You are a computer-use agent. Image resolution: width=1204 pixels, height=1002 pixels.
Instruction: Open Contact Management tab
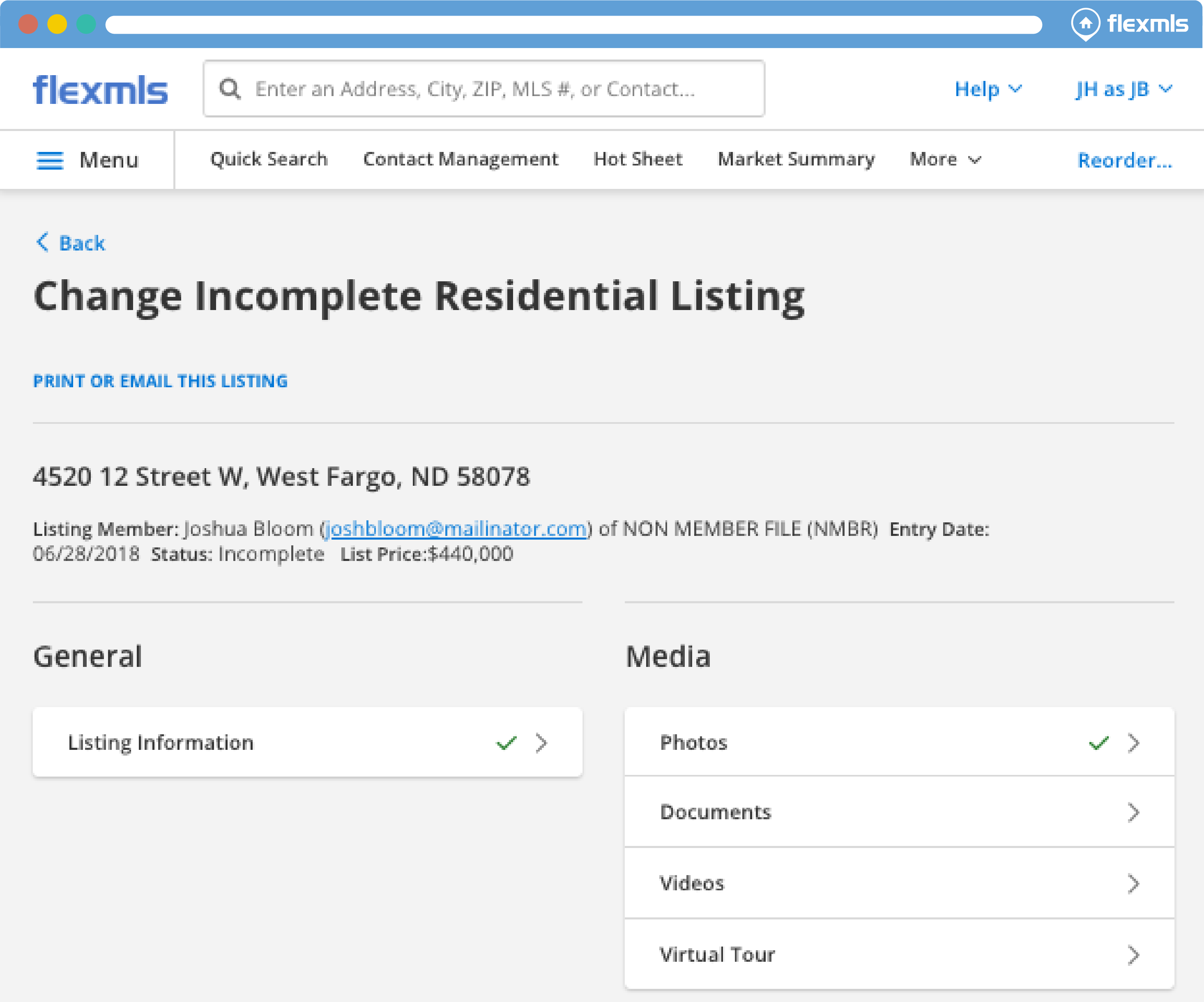tap(460, 159)
